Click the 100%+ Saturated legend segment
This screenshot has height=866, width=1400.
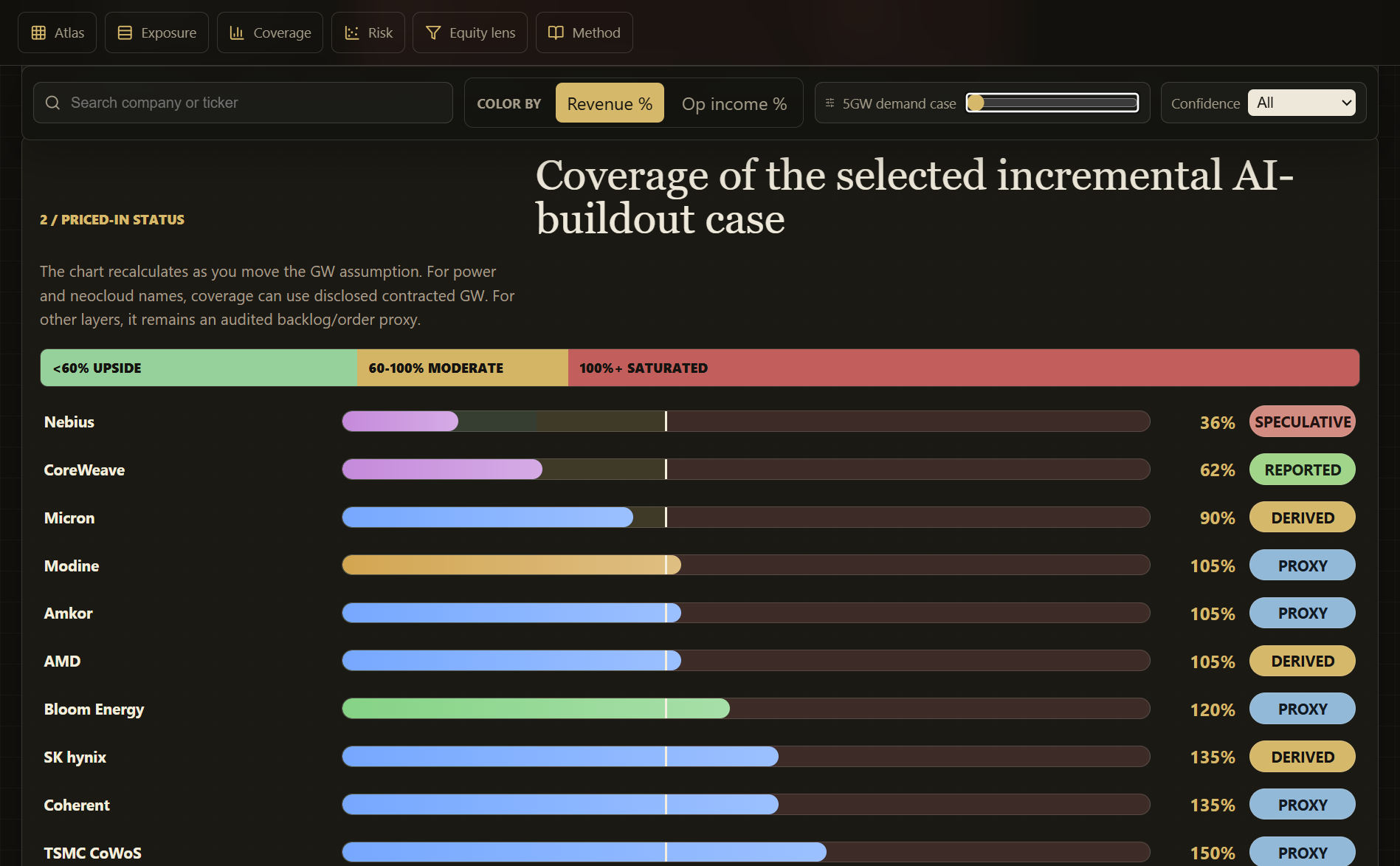pyautogui.click(x=964, y=368)
